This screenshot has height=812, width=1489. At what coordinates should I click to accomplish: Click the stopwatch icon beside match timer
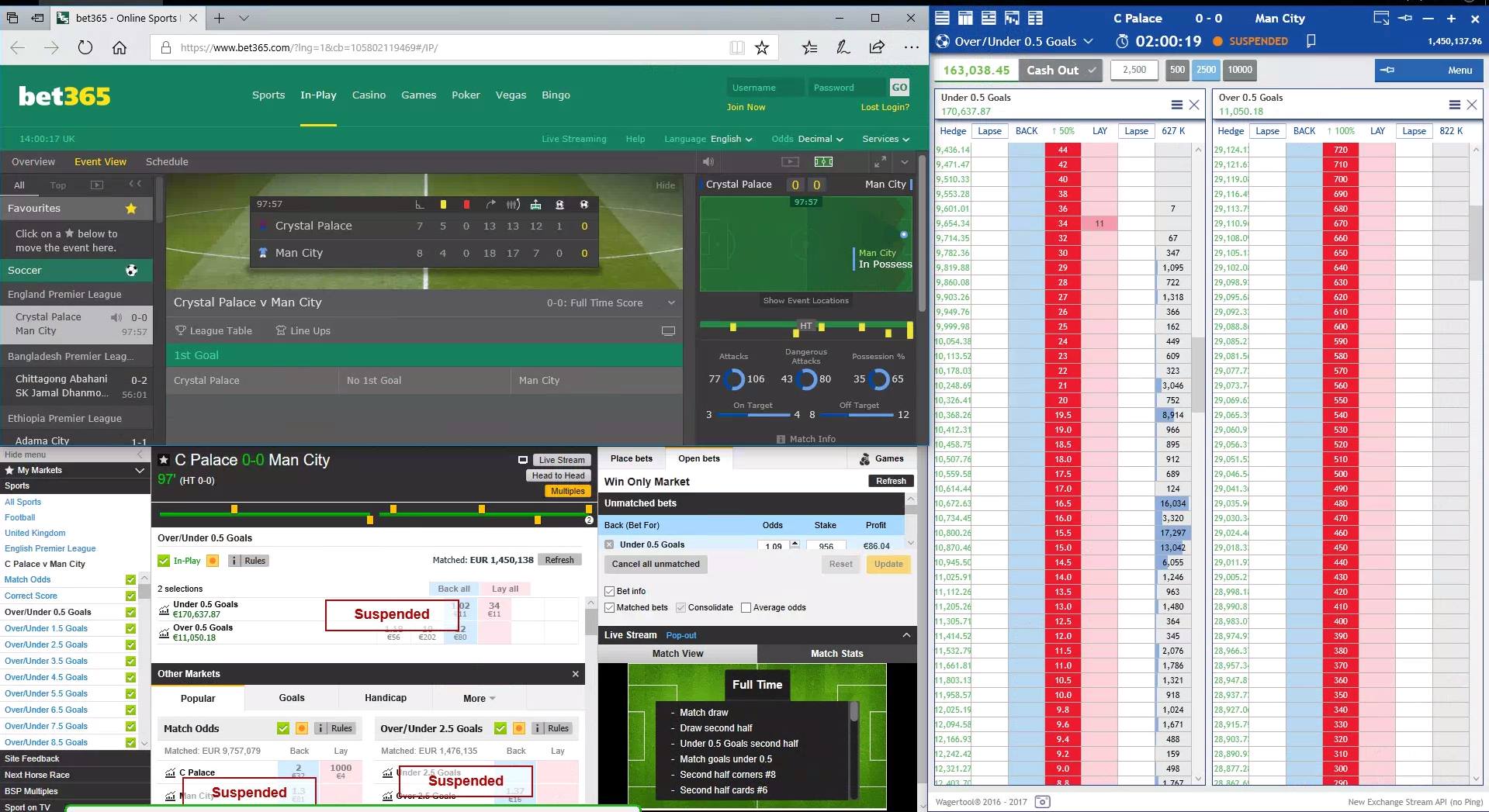pos(1122,42)
